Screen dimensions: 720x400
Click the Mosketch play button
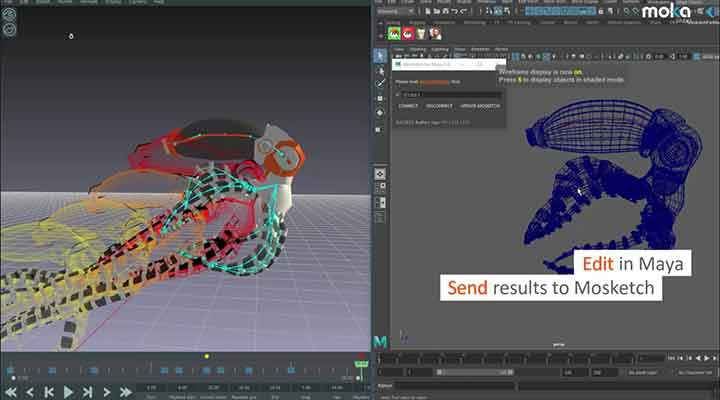[x=68, y=392]
